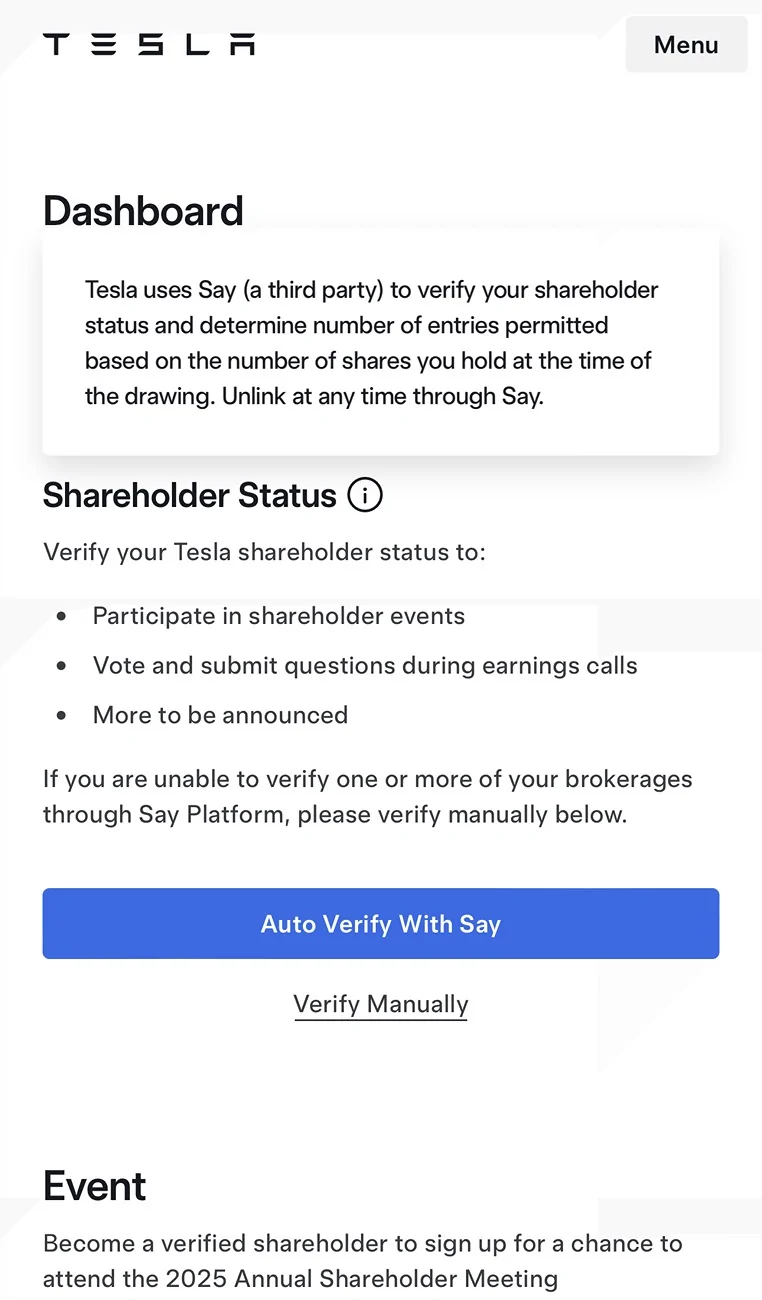
Task: Click the Dashboard page heading
Action: (x=143, y=211)
